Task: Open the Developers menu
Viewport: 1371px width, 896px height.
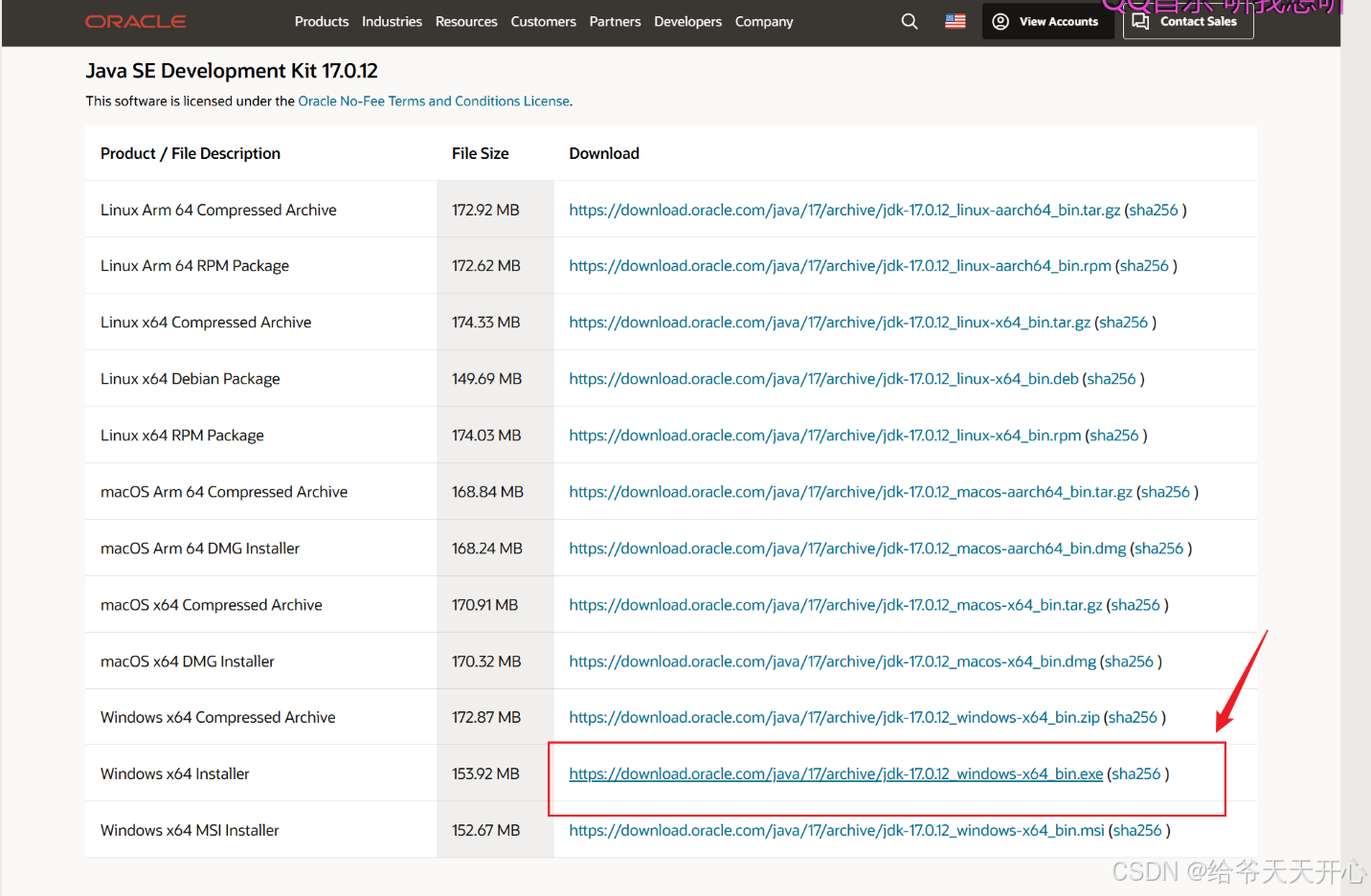Action: pyautogui.click(x=687, y=21)
